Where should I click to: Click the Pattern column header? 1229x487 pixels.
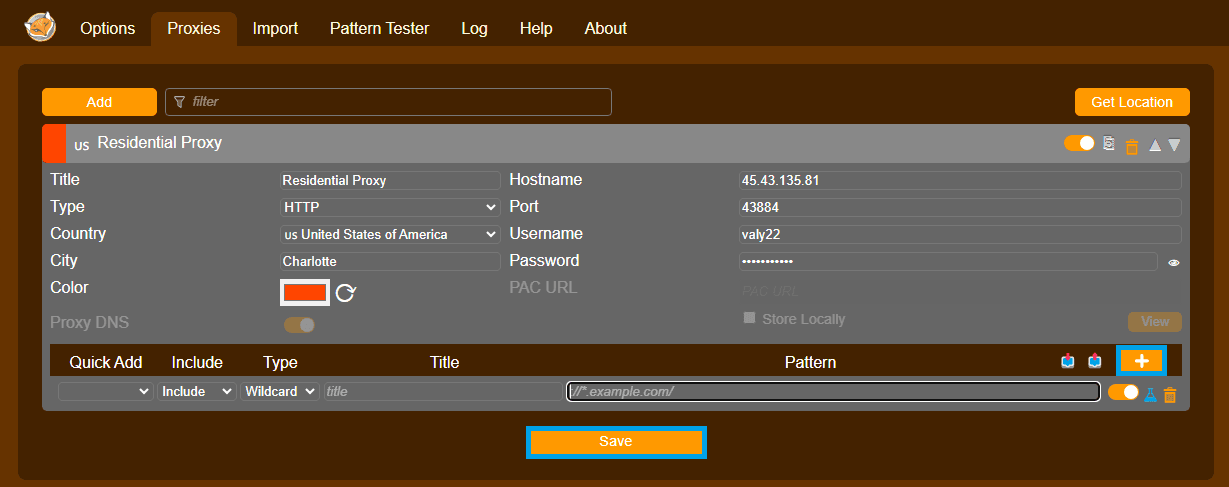(810, 362)
